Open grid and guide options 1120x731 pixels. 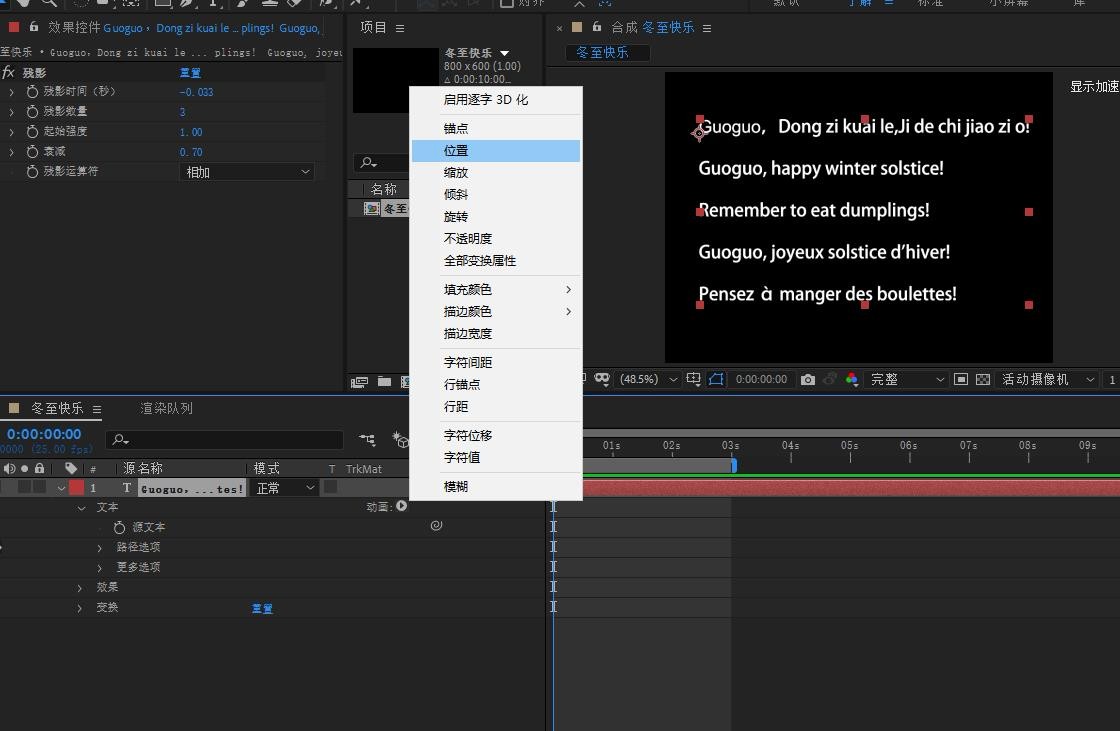point(694,379)
